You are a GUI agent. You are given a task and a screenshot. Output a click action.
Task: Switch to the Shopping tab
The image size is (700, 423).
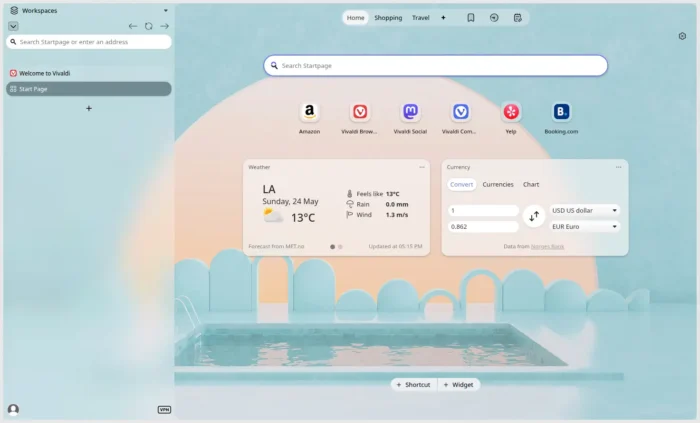[x=388, y=18]
